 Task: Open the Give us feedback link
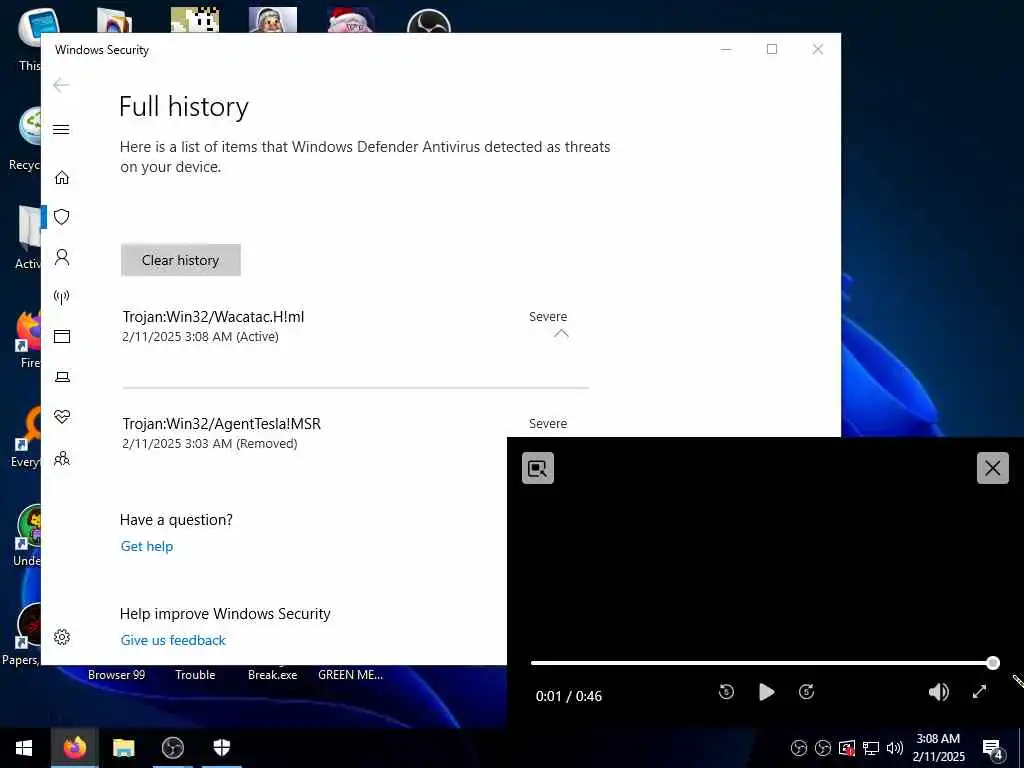(x=173, y=641)
